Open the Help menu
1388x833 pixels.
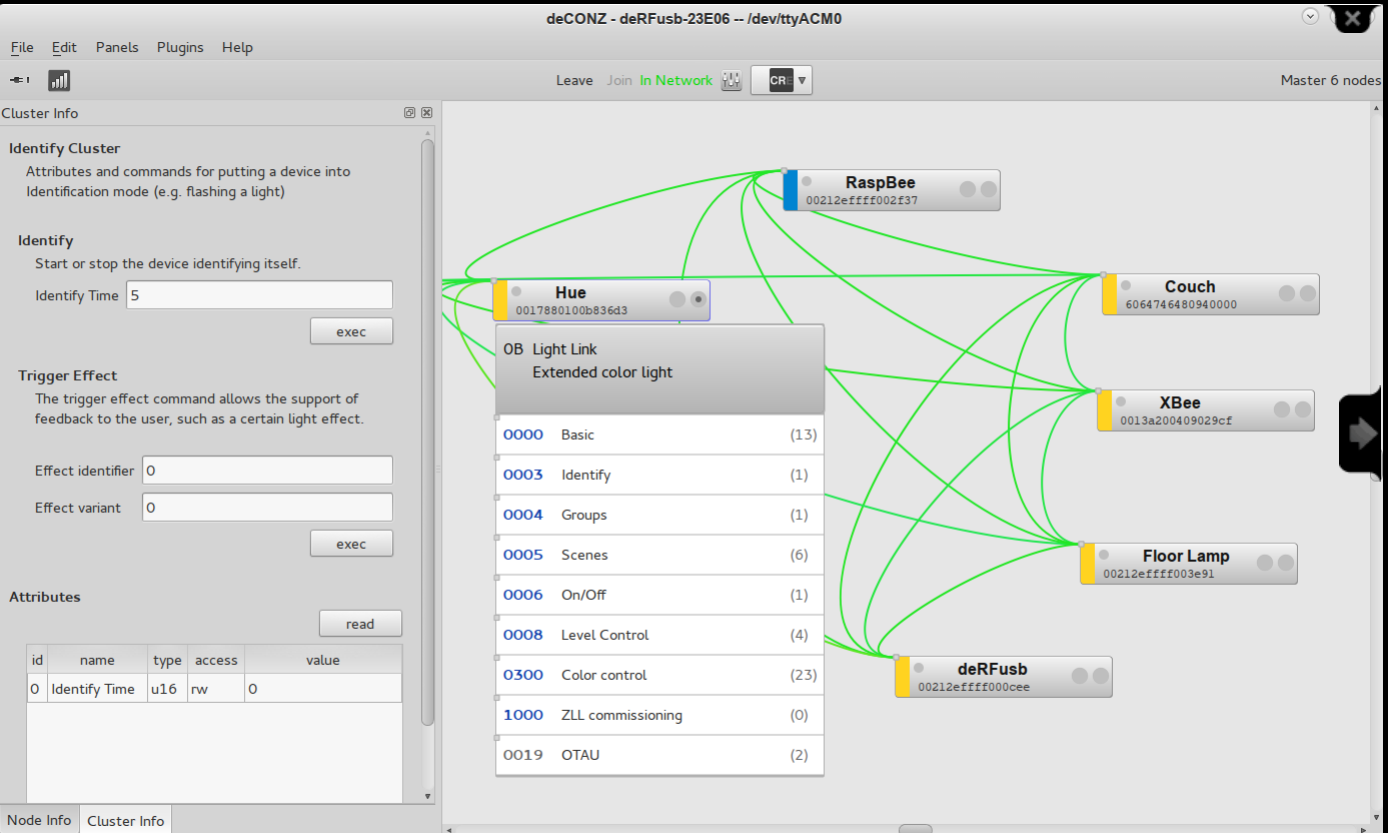tap(237, 47)
